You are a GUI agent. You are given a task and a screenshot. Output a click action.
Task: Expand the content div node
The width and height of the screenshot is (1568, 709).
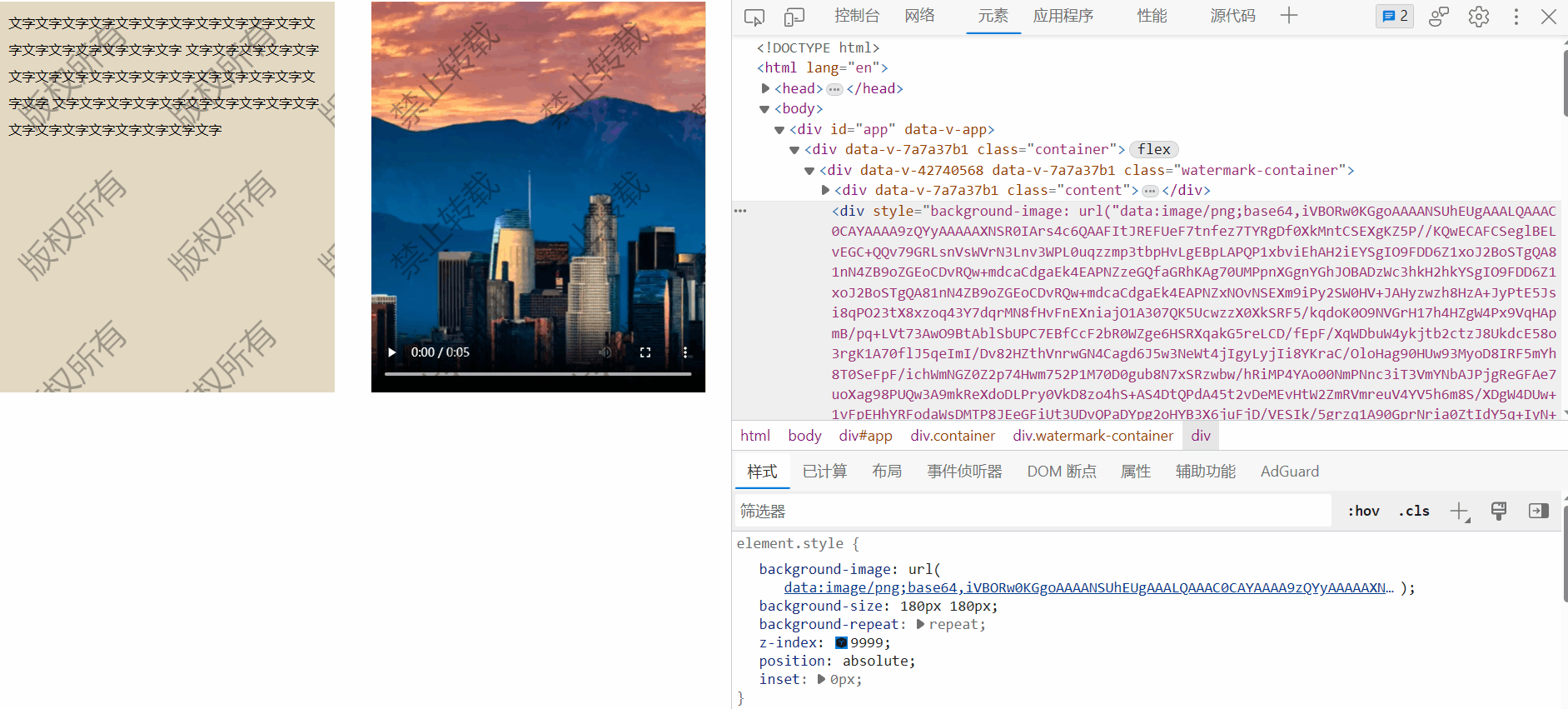pos(825,191)
